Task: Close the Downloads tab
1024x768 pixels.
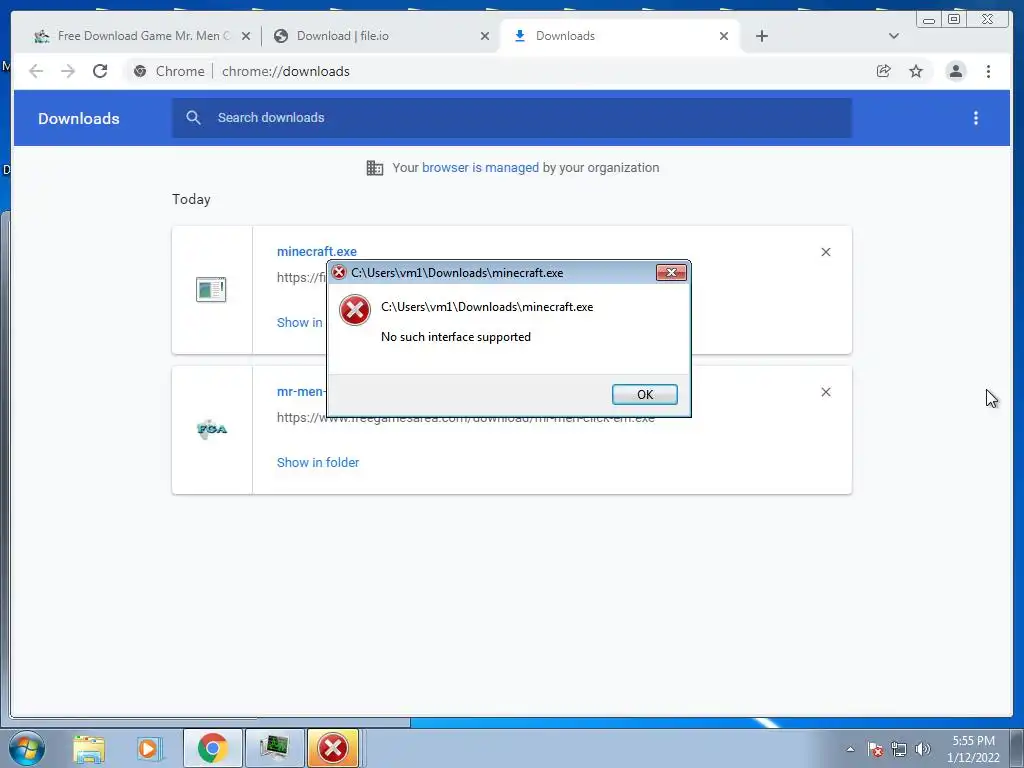Action: tap(724, 37)
